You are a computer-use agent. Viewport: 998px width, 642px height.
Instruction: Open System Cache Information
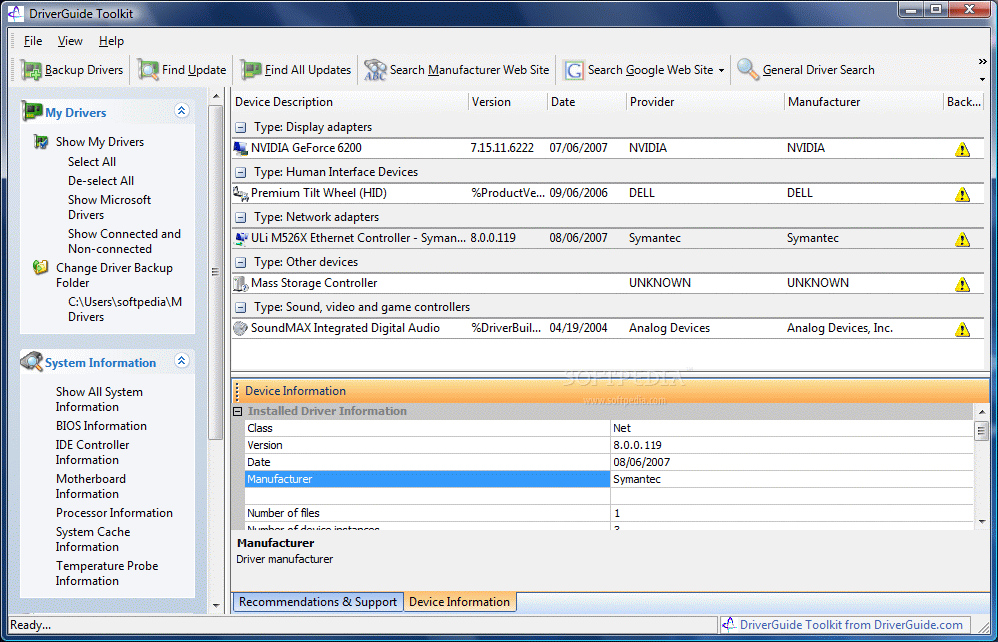click(x=92, y=540)
